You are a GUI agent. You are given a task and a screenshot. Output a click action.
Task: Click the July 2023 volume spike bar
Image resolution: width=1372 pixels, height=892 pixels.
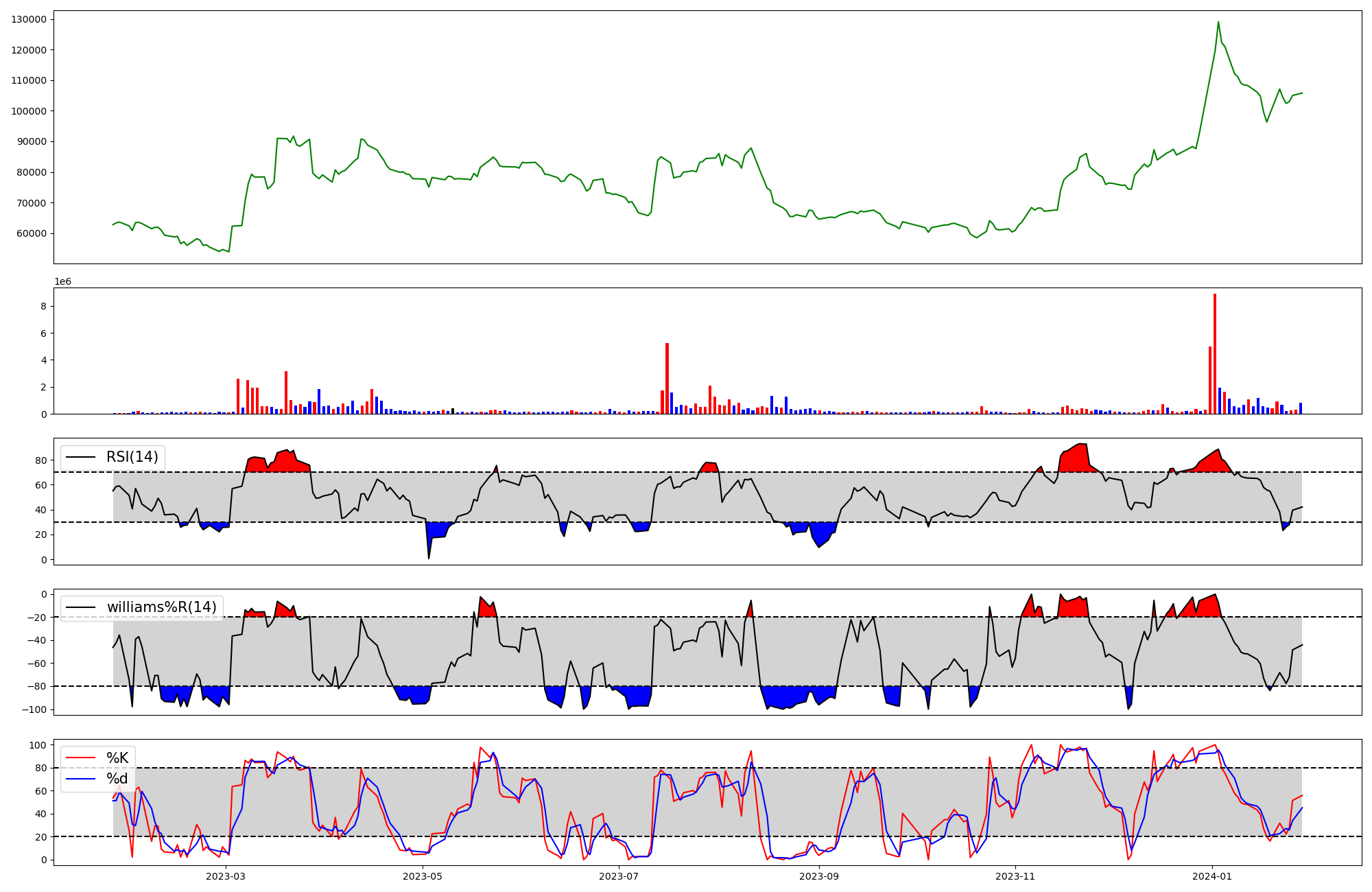coord(667,378)
